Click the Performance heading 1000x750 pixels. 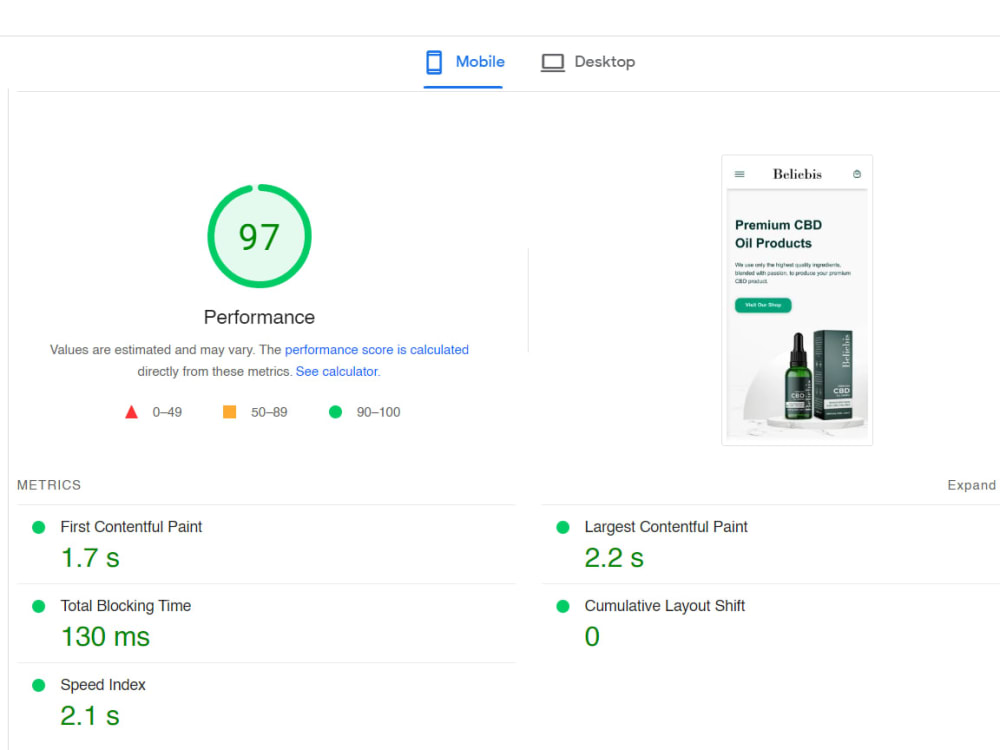259,317
